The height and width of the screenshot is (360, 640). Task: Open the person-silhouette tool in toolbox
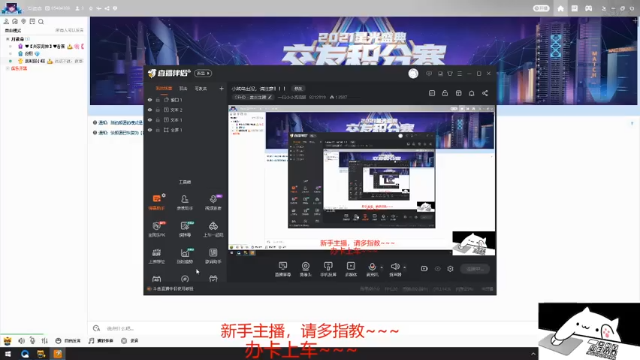(184, 202)
